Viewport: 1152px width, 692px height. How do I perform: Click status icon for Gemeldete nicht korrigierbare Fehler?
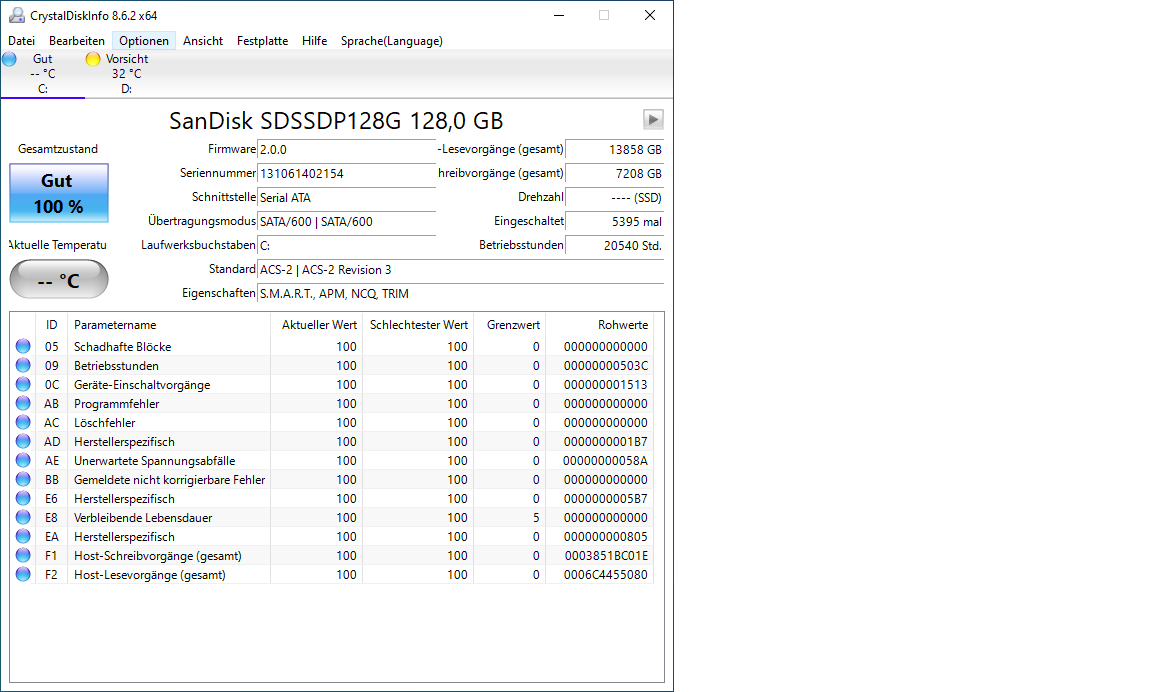pyautogui.click(x=24, y=480)
